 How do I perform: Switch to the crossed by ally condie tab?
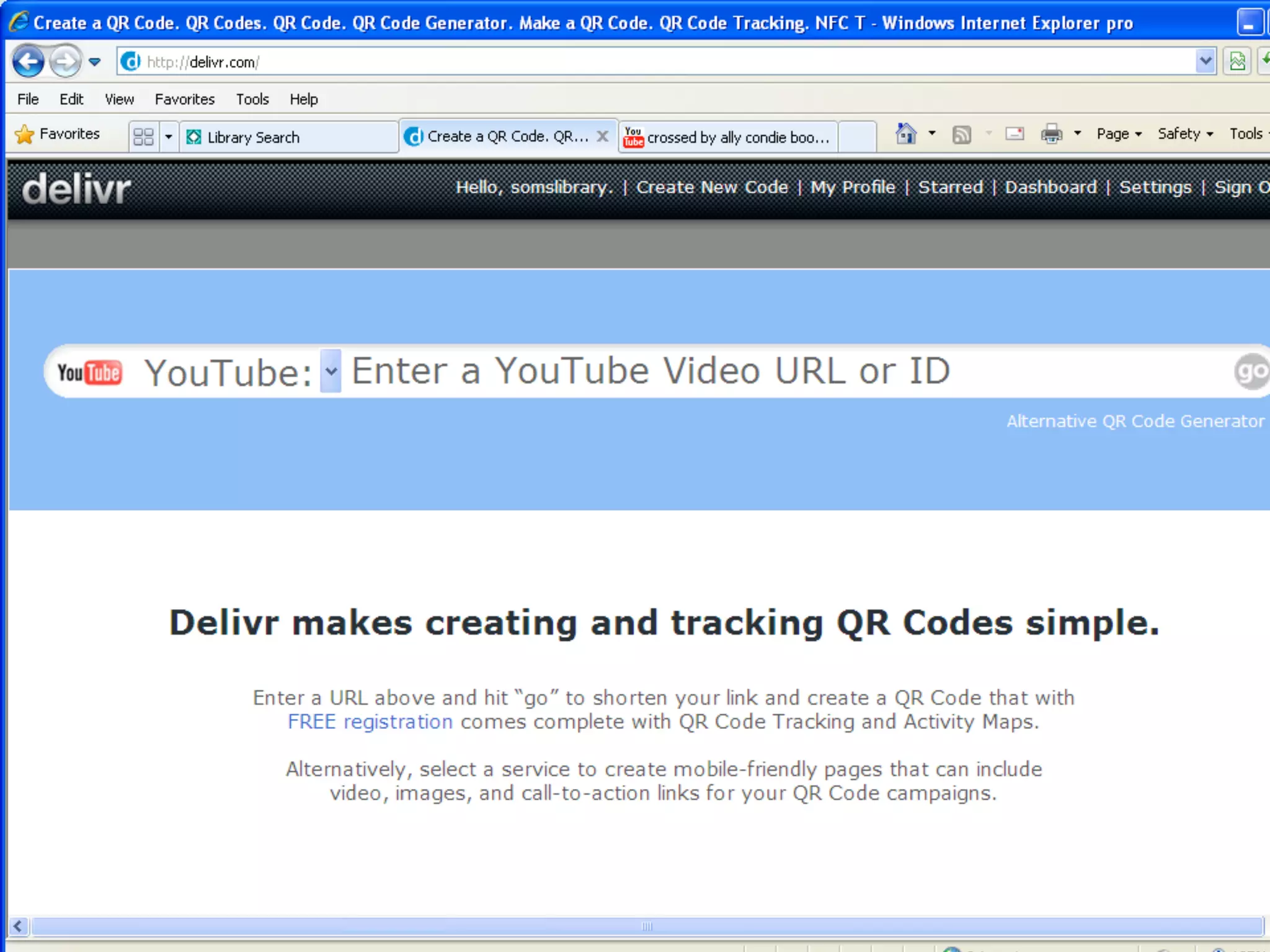click(x=729, y=137)
